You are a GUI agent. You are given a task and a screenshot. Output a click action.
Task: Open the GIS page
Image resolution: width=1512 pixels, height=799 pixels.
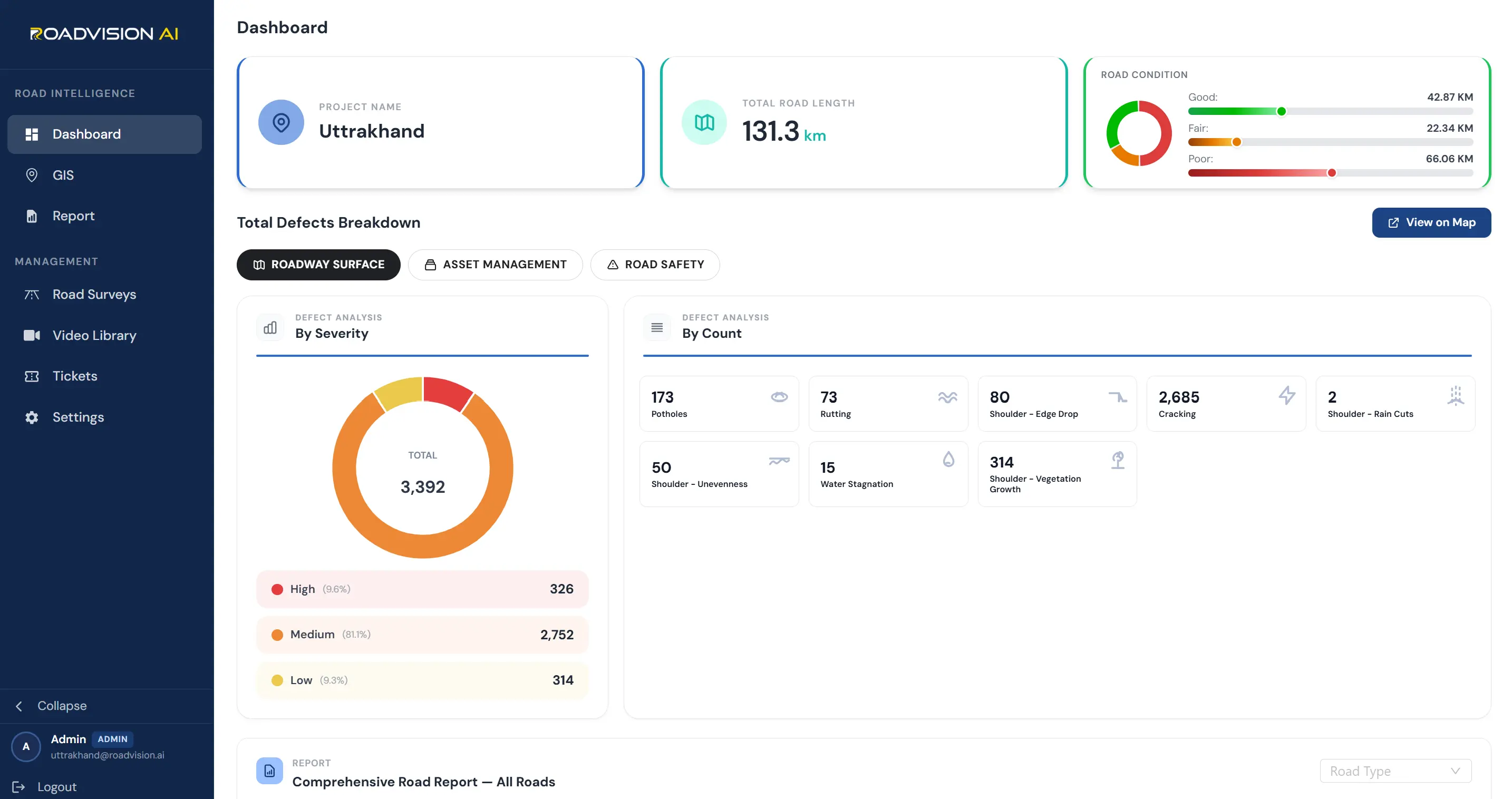104,176
